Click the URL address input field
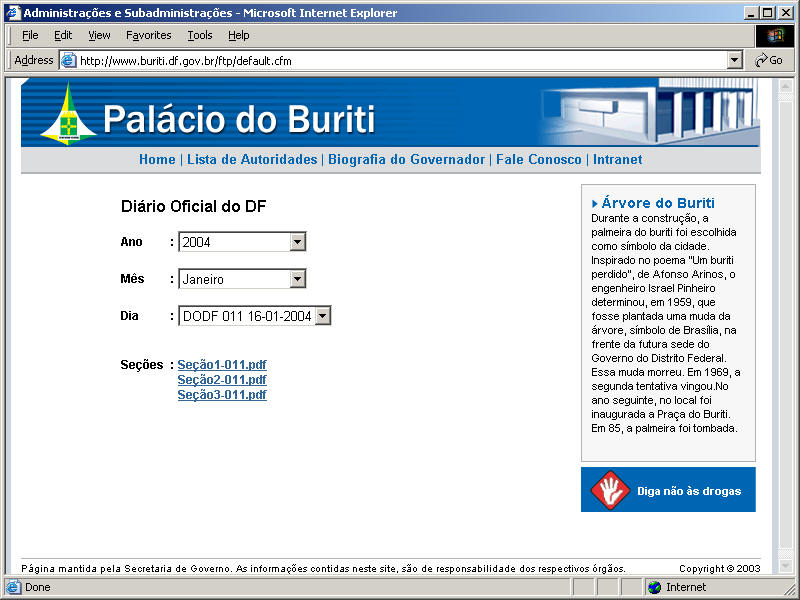This screenshot has width=800, height=600. pyautogui.click(x=400, y=60)
